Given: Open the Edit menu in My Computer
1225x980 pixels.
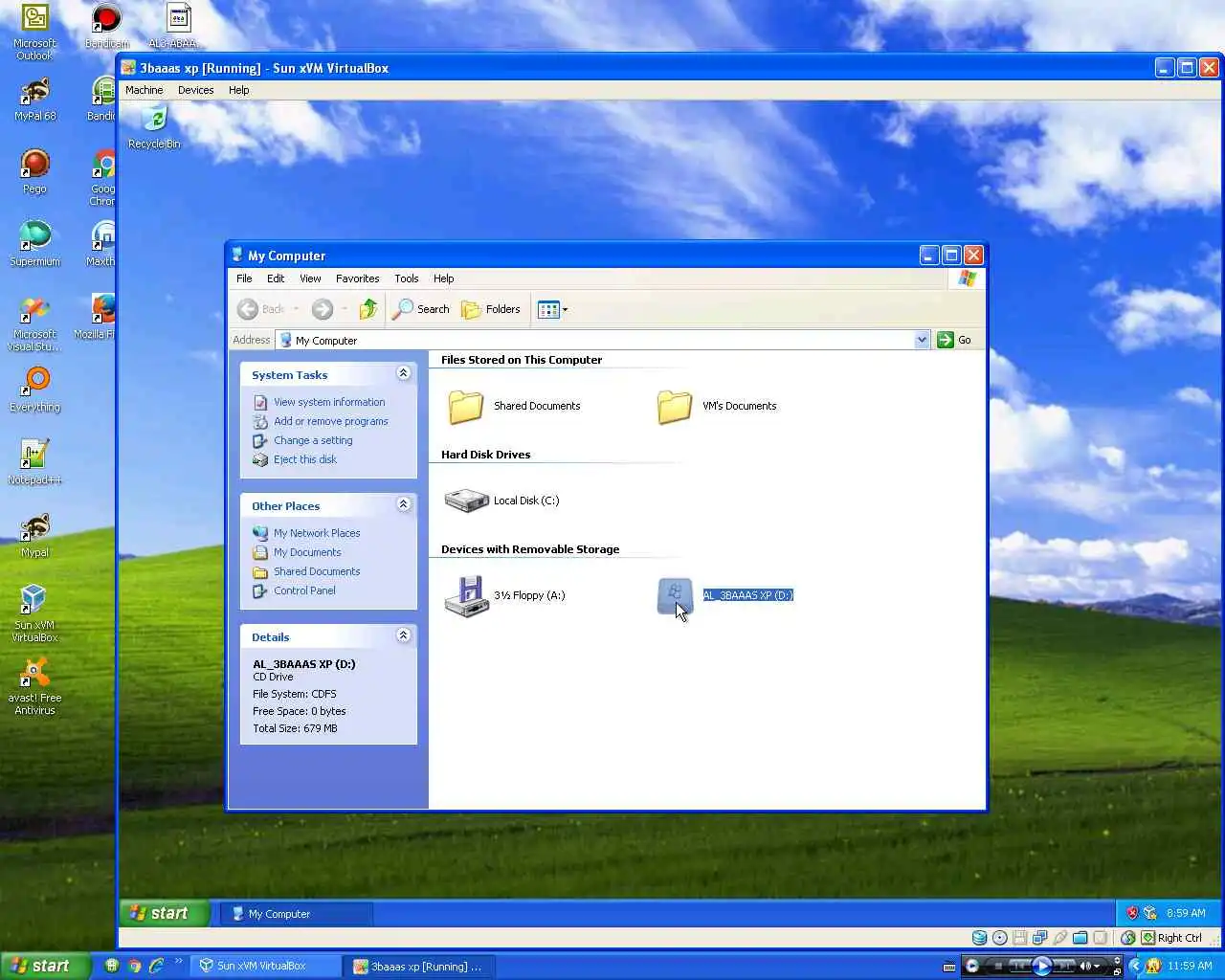Looking at the screenshot, I should pos(276,278).
